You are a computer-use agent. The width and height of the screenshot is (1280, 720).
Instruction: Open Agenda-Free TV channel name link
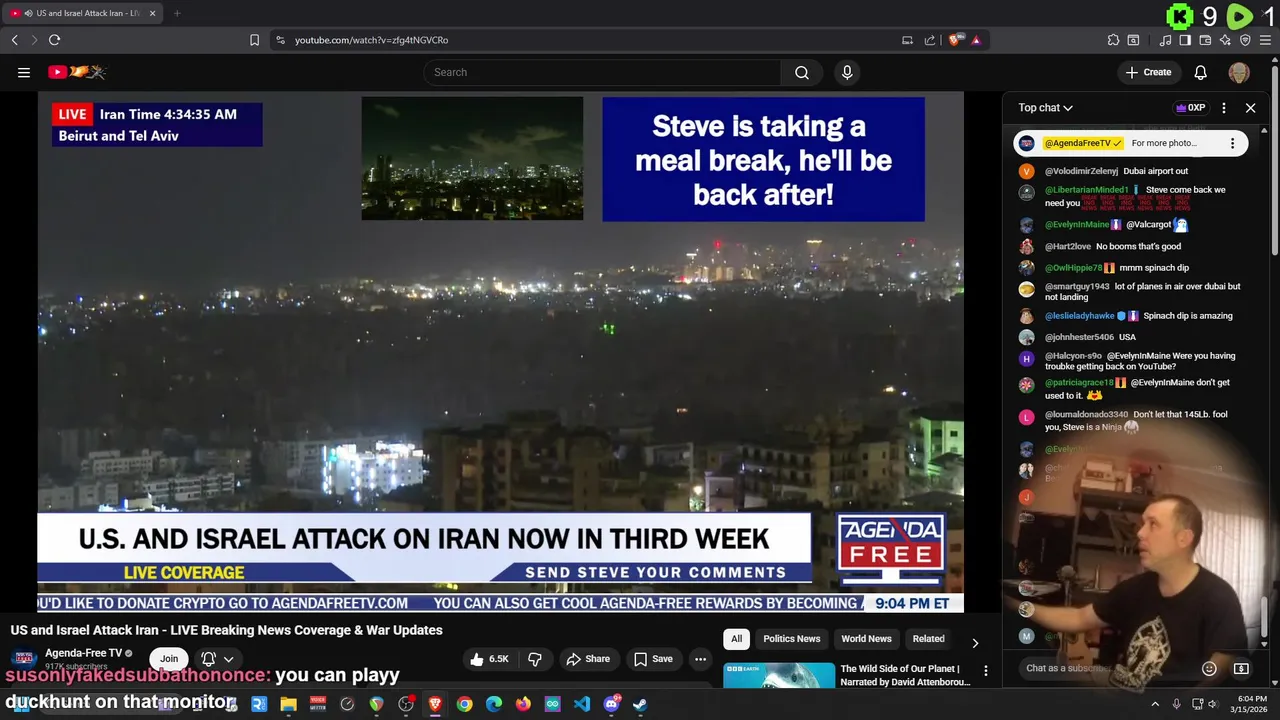(83, 653)
